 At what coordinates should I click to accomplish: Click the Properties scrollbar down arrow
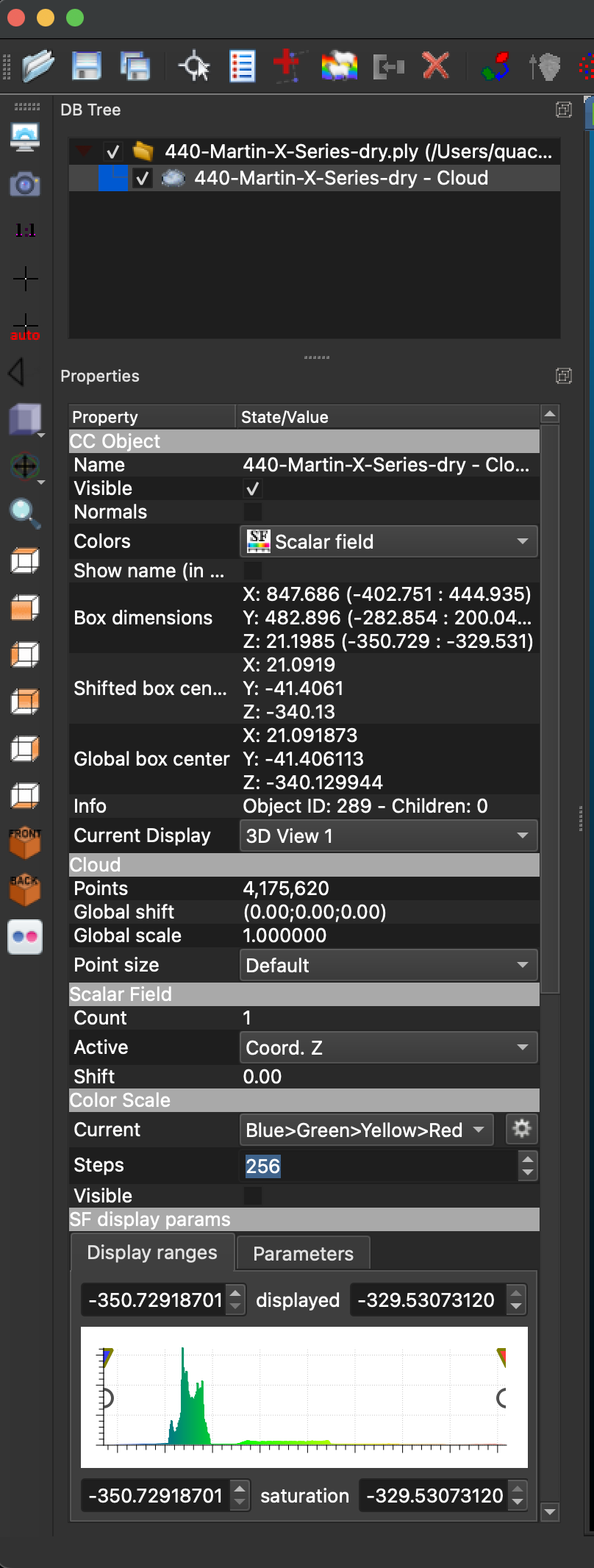tap(549, 1512)
